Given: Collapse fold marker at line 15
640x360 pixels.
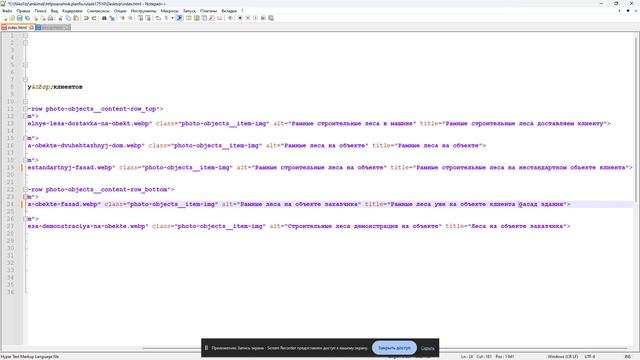Looking at the screenshot, I should point(25,138).
